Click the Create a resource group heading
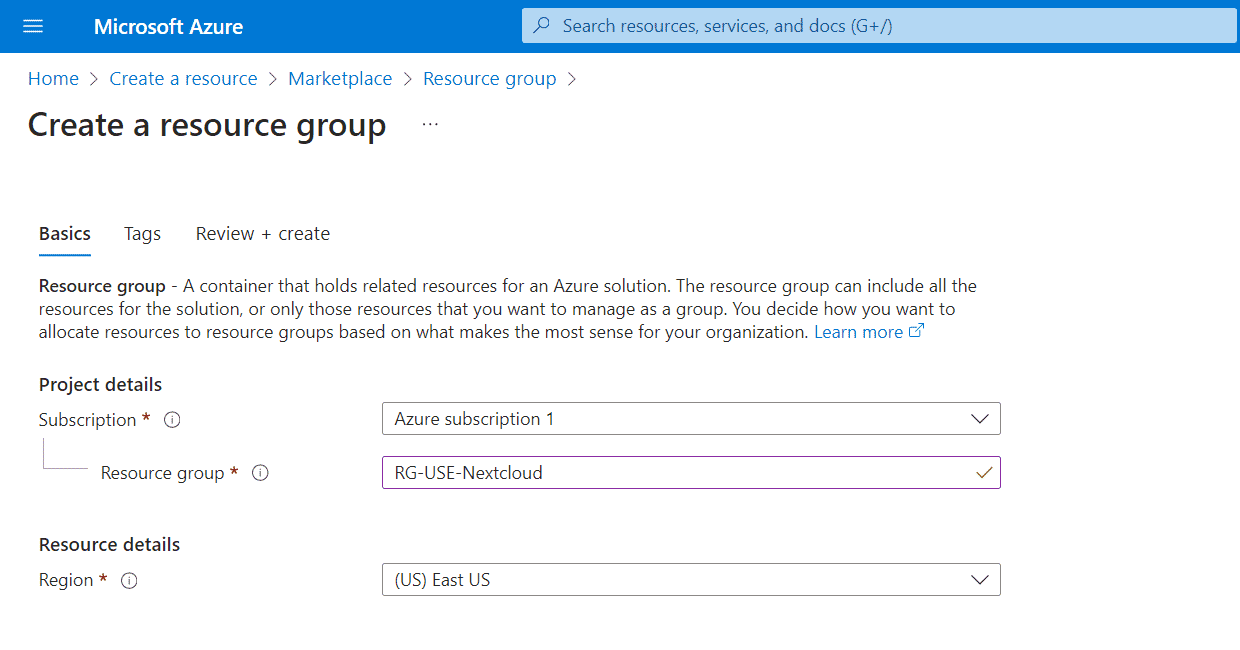This screenshot has width=1240, height=650. (x=207, y=125)
